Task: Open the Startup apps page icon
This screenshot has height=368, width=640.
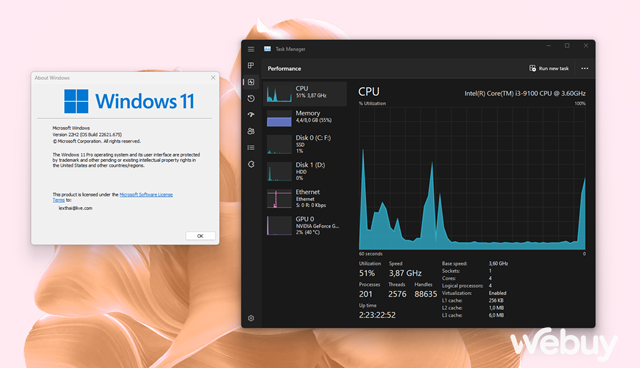Action: pos(251,115)
